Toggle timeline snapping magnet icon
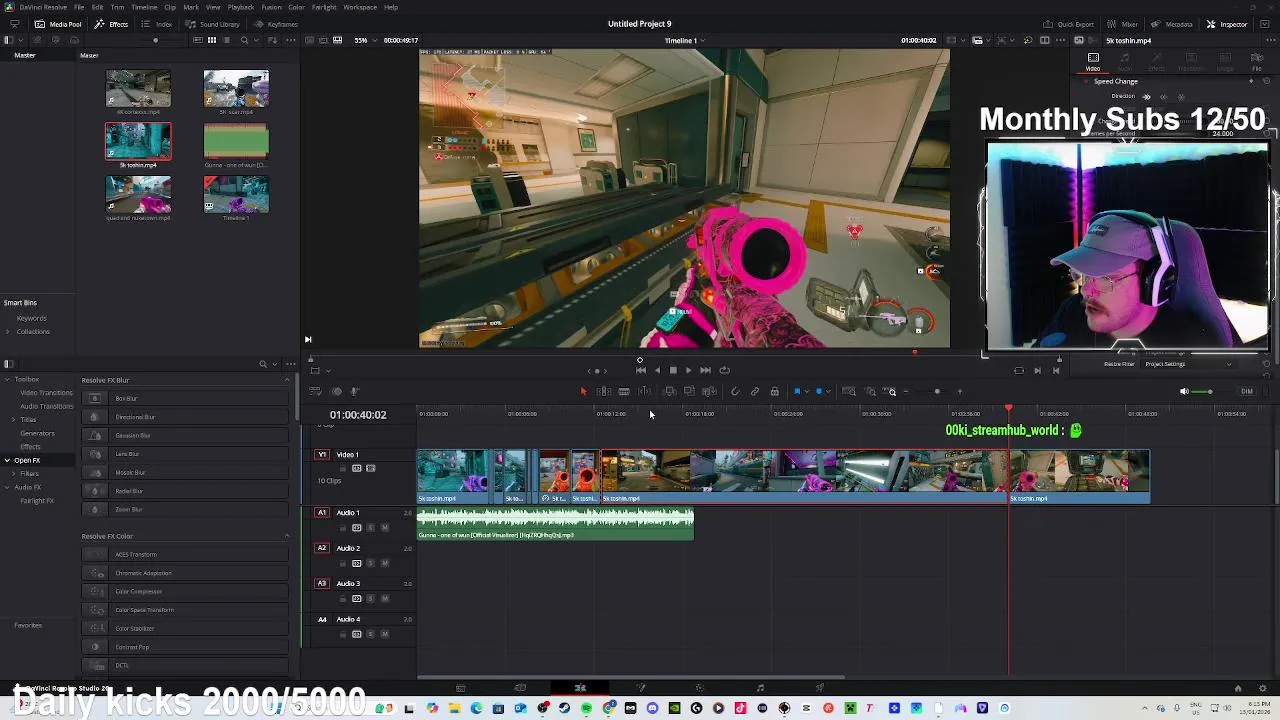 pyautogui.click(x=735, y=391)
